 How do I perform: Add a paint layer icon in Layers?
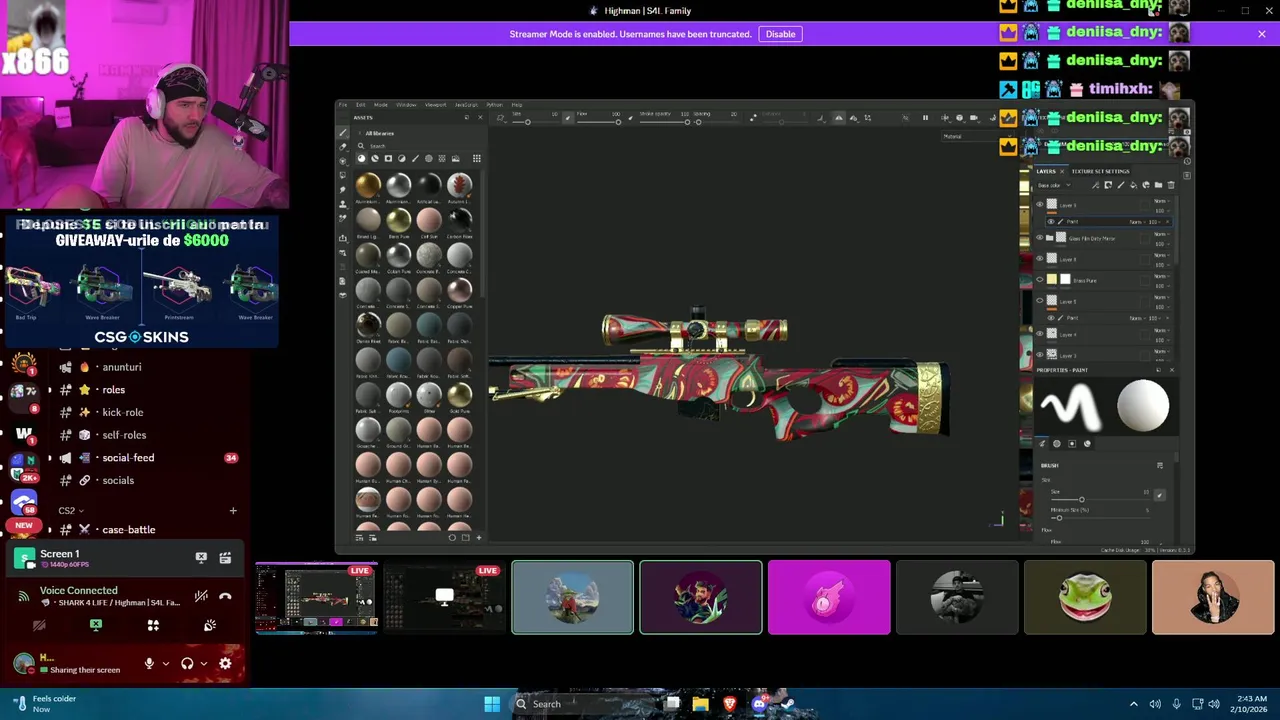tap(1120, 185)
